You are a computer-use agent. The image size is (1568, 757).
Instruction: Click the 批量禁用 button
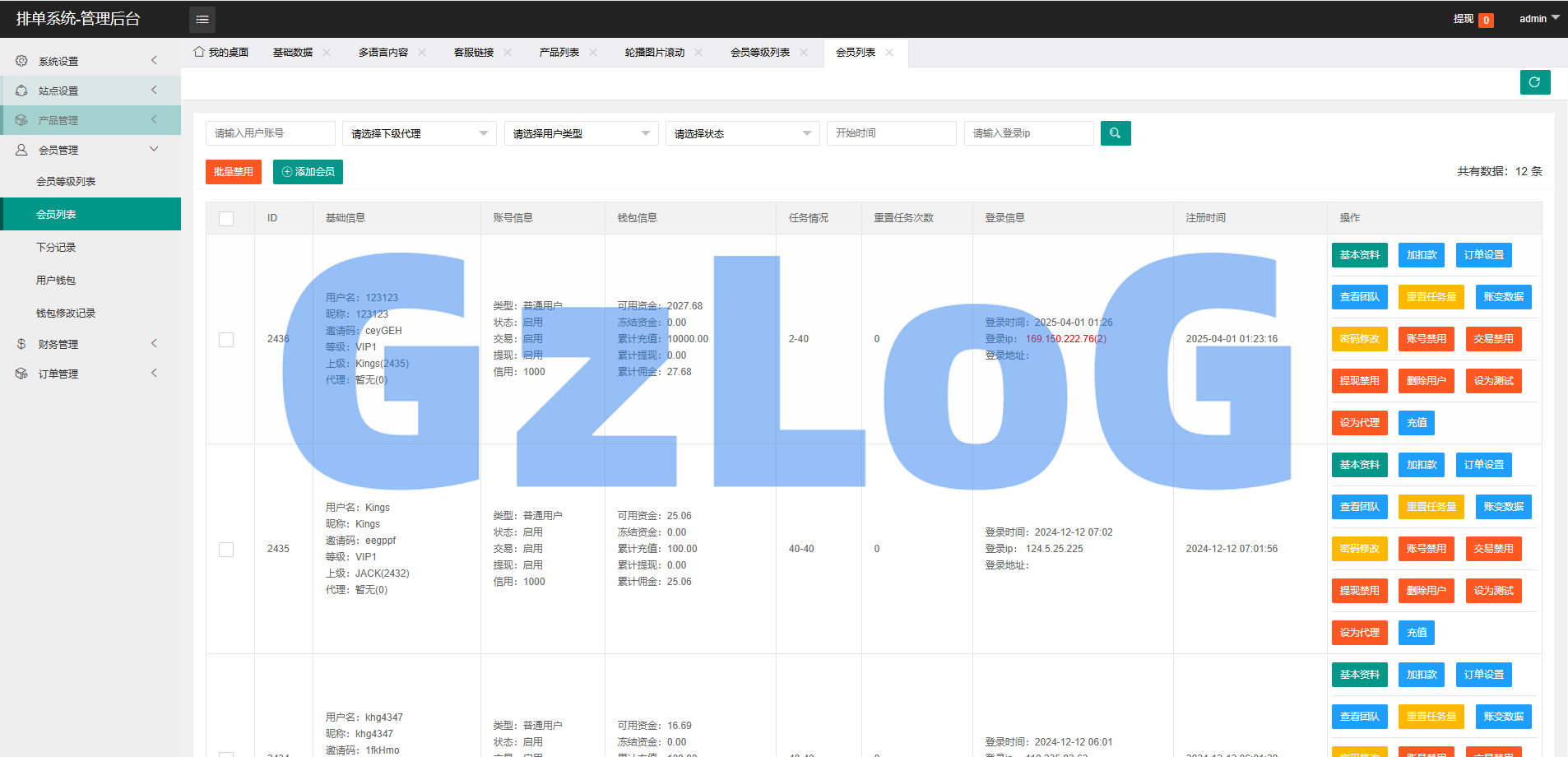tap(234, 172)
